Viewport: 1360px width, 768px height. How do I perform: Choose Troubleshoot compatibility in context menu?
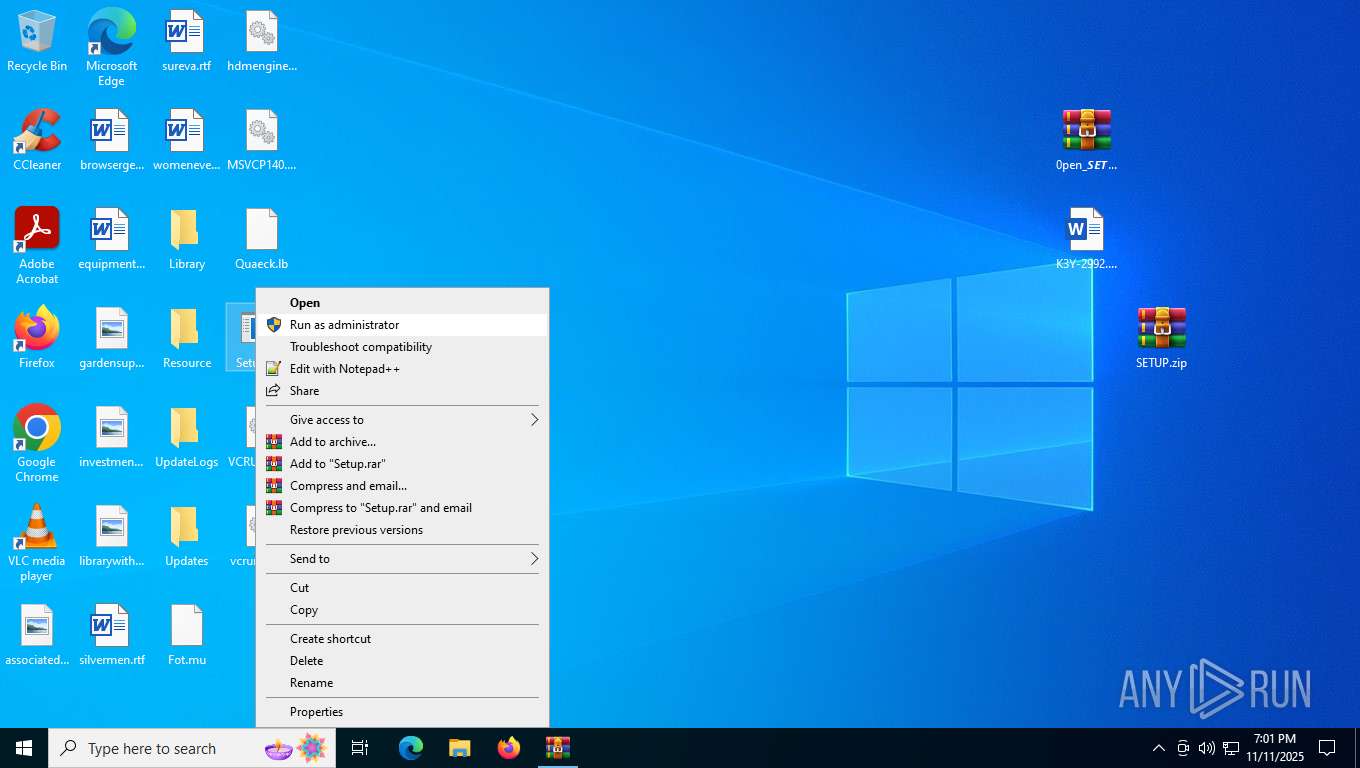[402, 347]
